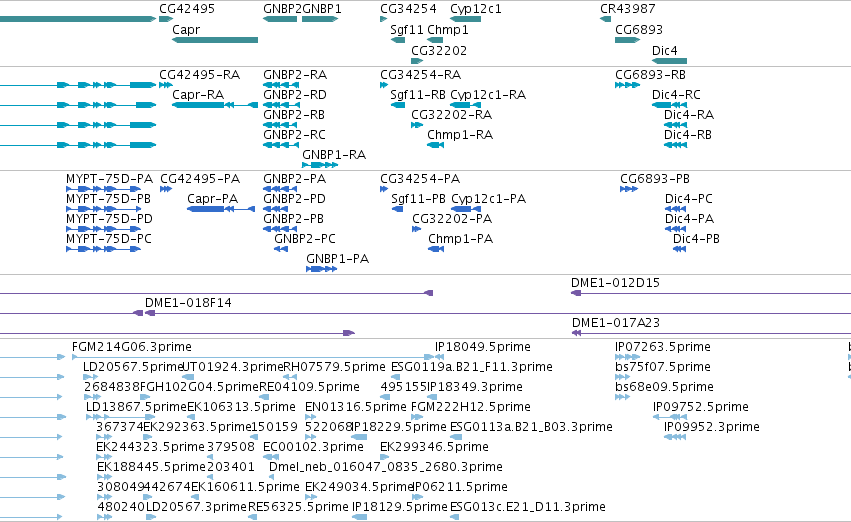Select the Chmp1-PA protein feature
This screenshot has width=851, height=522.
[x=436, y=249]
